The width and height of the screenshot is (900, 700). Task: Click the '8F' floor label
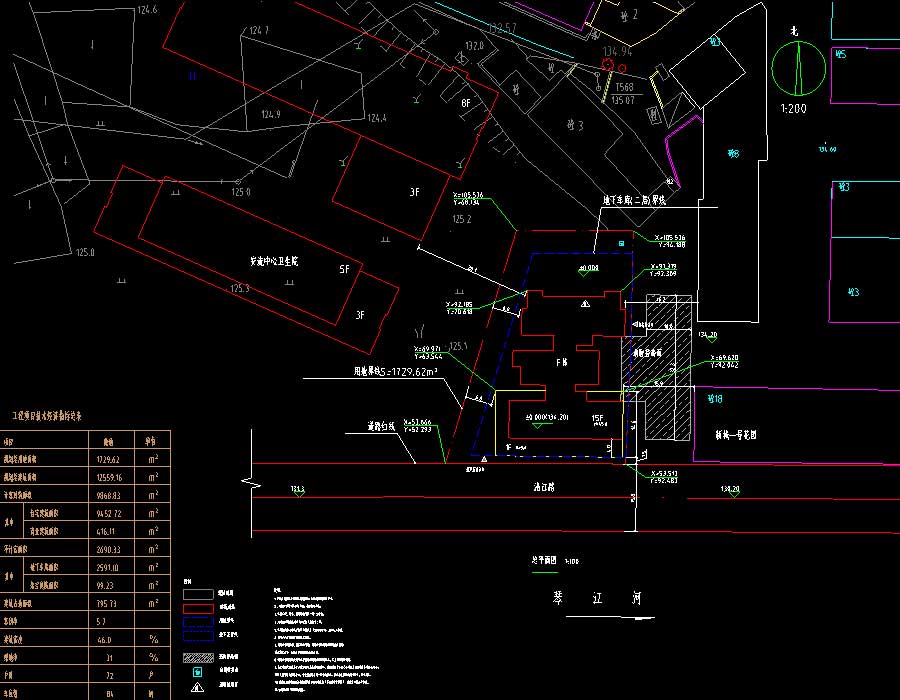466,103
